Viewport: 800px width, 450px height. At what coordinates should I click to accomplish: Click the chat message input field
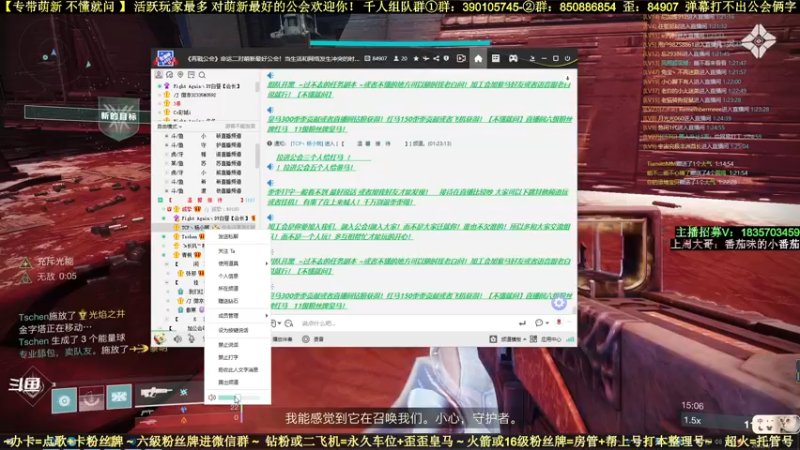(407, 323)
